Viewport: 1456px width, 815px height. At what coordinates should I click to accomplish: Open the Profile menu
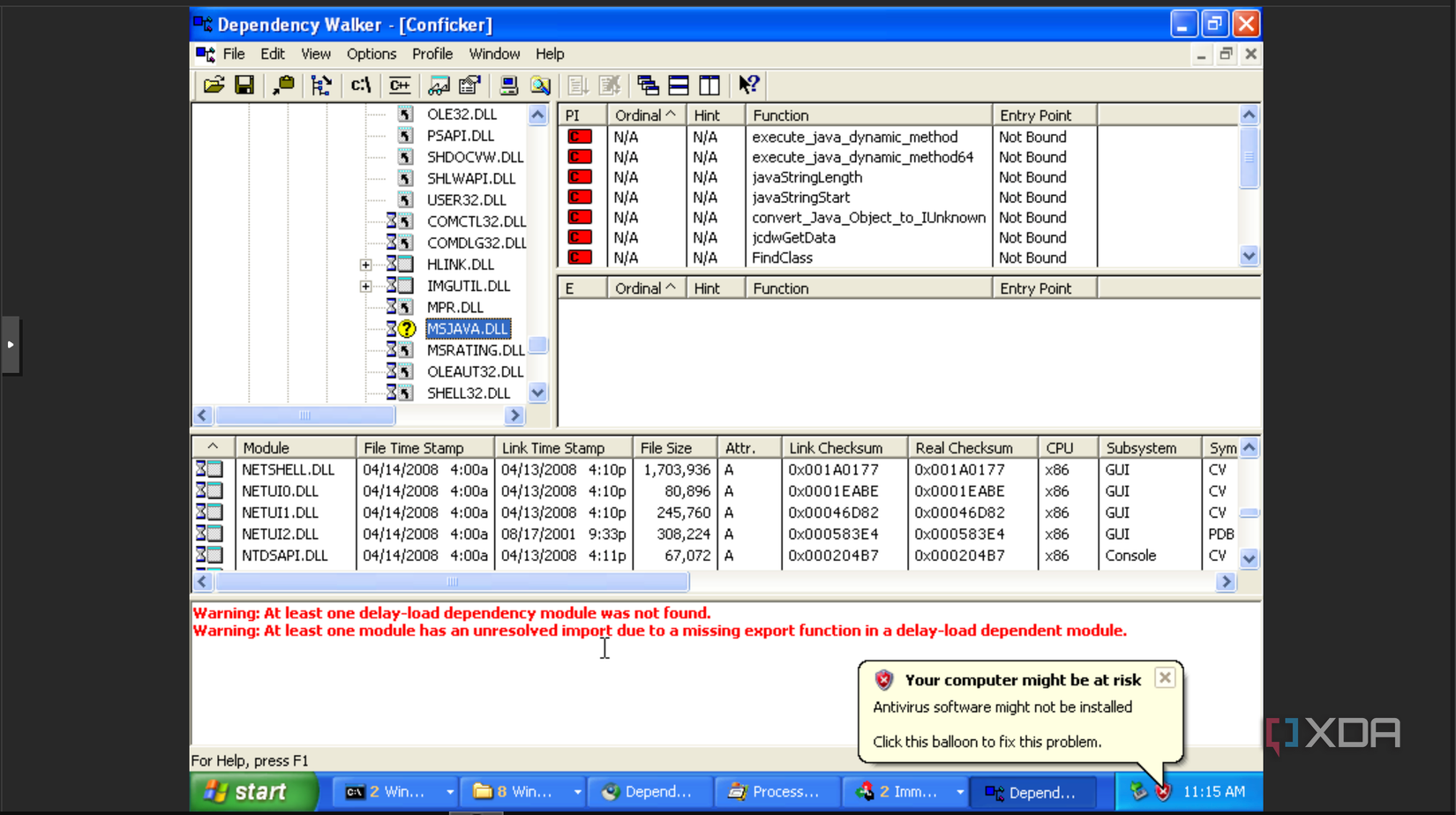(432, 54)
